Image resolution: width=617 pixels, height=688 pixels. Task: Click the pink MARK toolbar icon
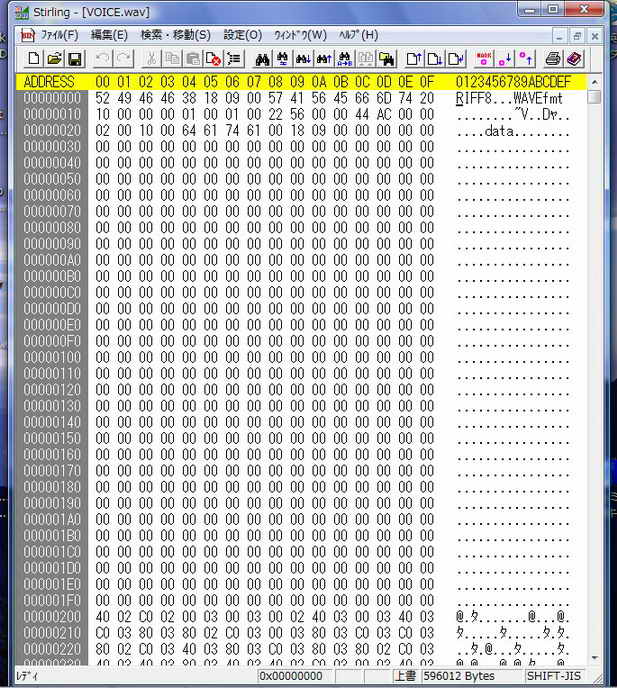484,59
